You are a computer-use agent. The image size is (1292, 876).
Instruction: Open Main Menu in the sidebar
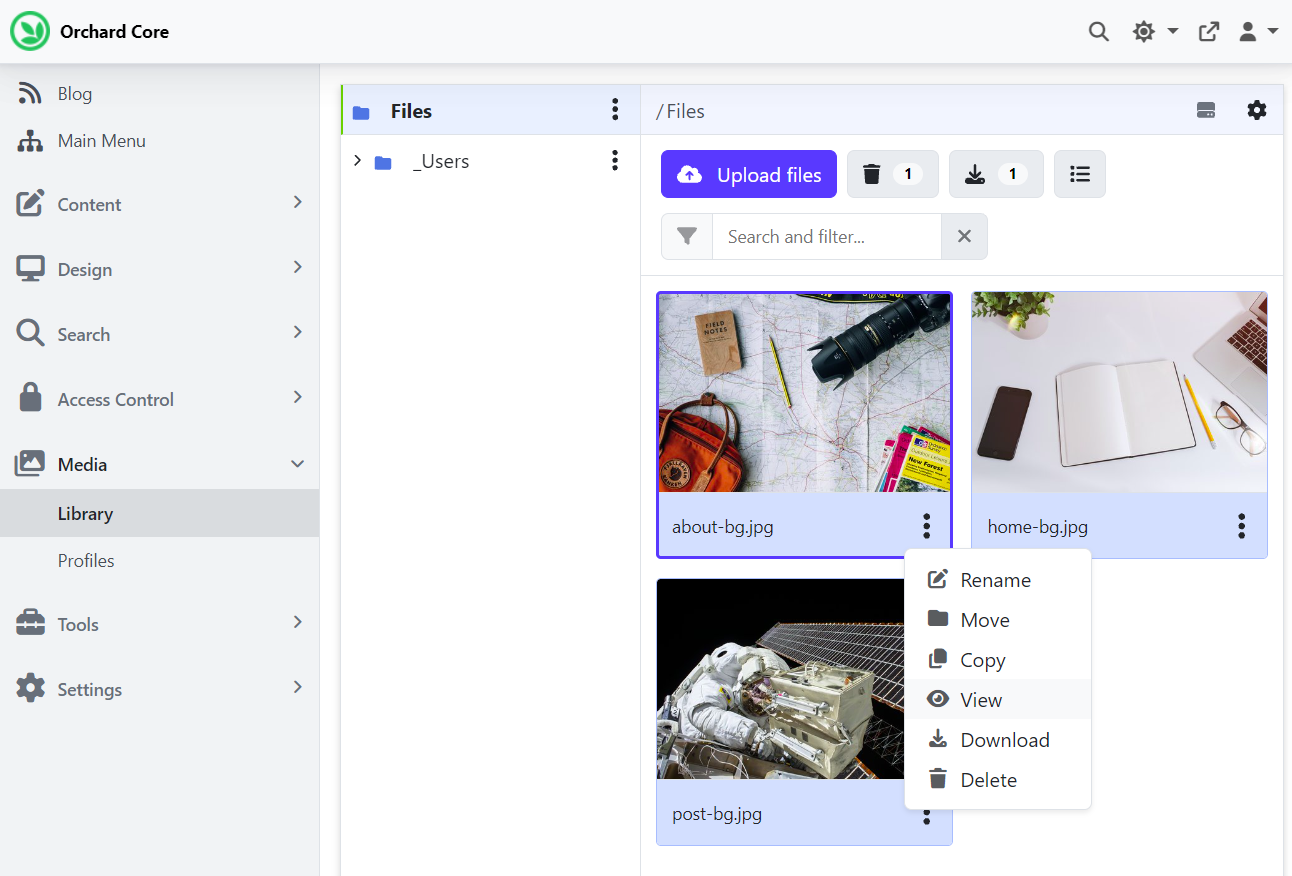[160, 141]
